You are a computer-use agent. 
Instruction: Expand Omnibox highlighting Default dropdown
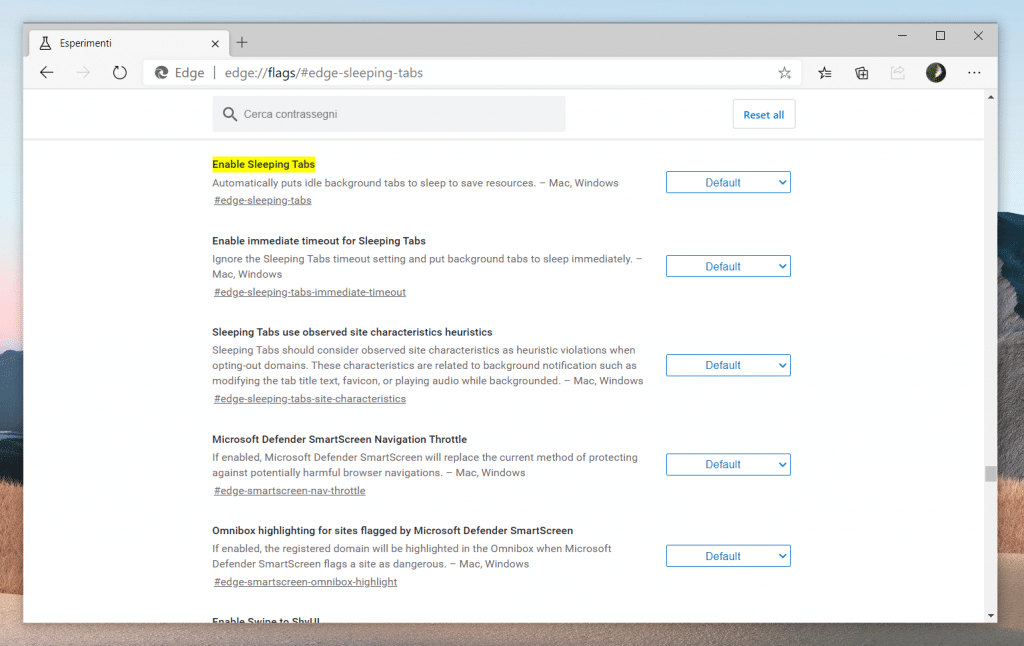(728, 557)
